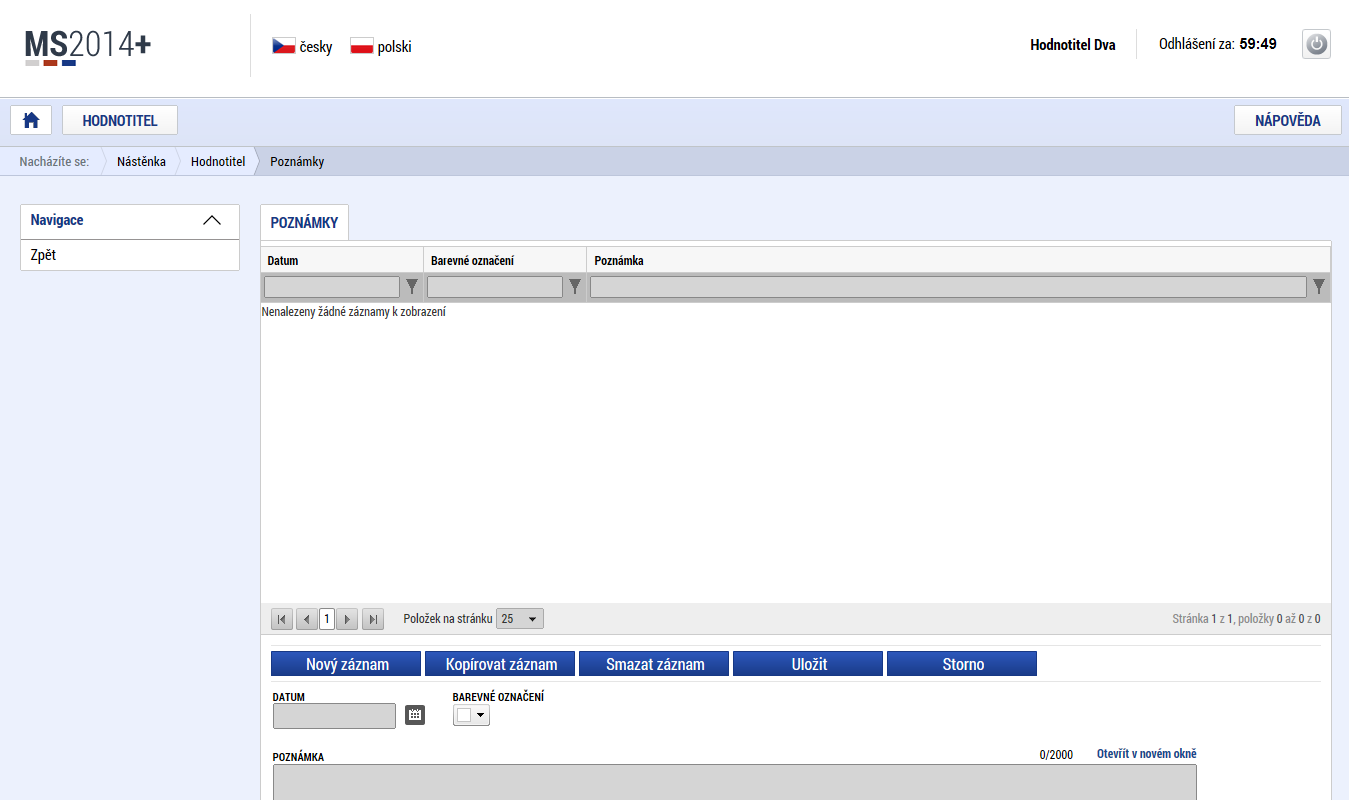Open the Položek na stránku dropdown
1349x800 pixels.
(x=520, y=619)
